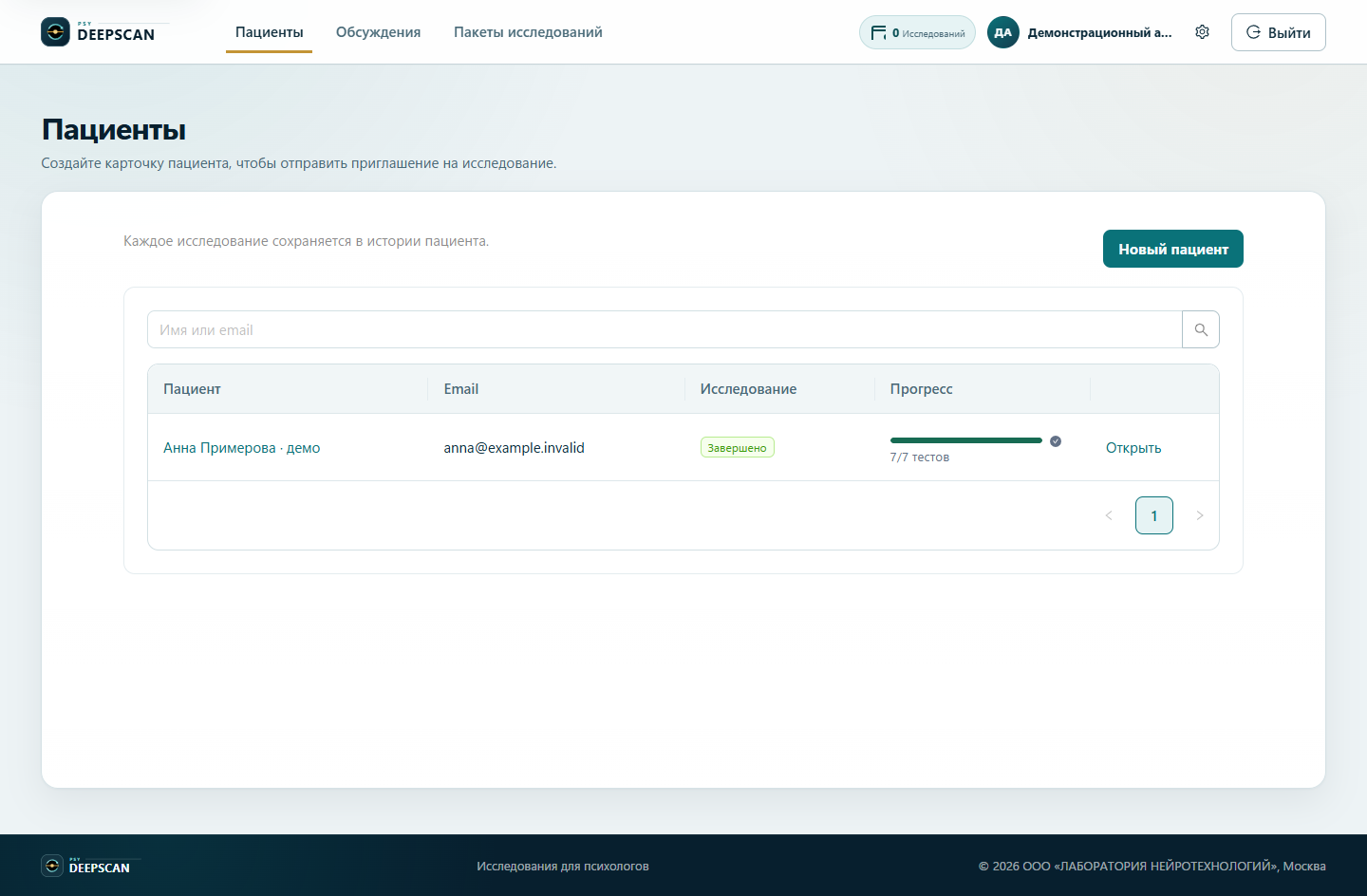Screen dimensions: 1367x896
Task: Create a patient with Новый пациент button
Action: point(1173,249)
